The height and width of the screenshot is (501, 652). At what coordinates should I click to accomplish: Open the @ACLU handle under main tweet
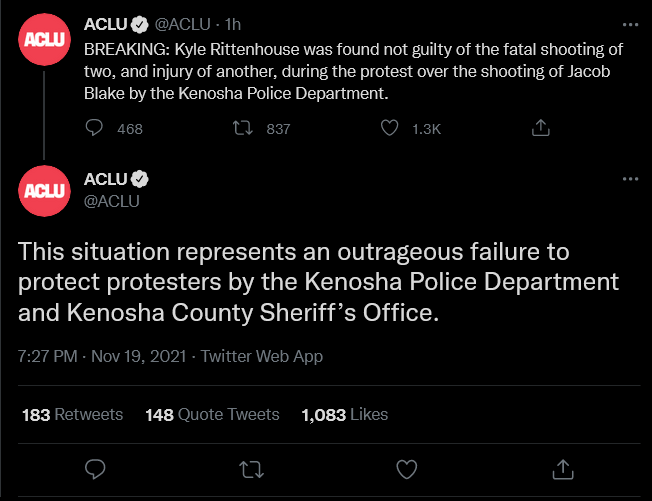coord(111,200)
